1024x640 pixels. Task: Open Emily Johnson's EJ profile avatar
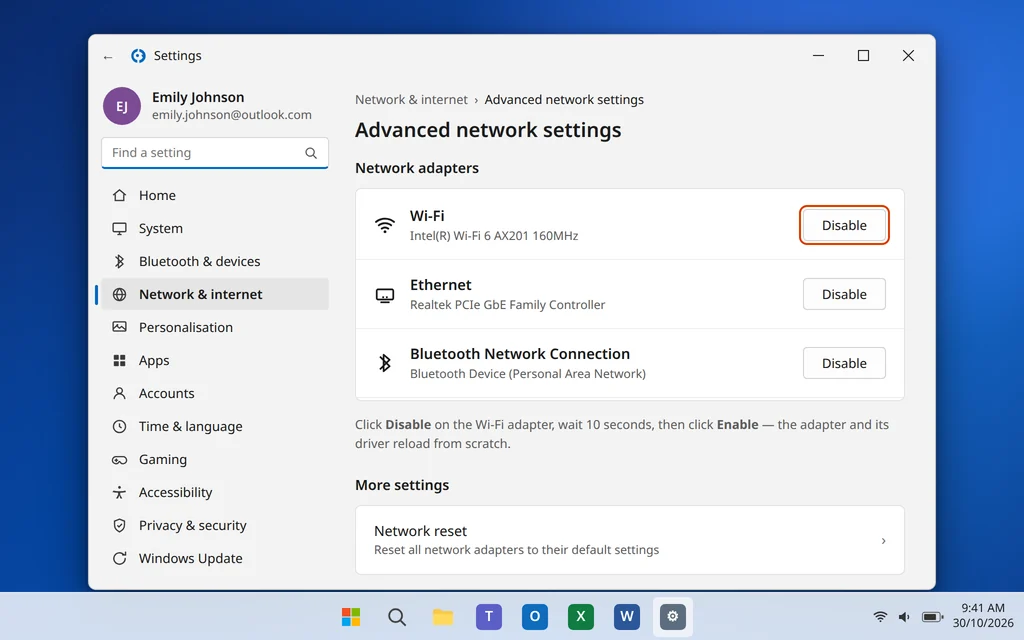pos(121,106)
